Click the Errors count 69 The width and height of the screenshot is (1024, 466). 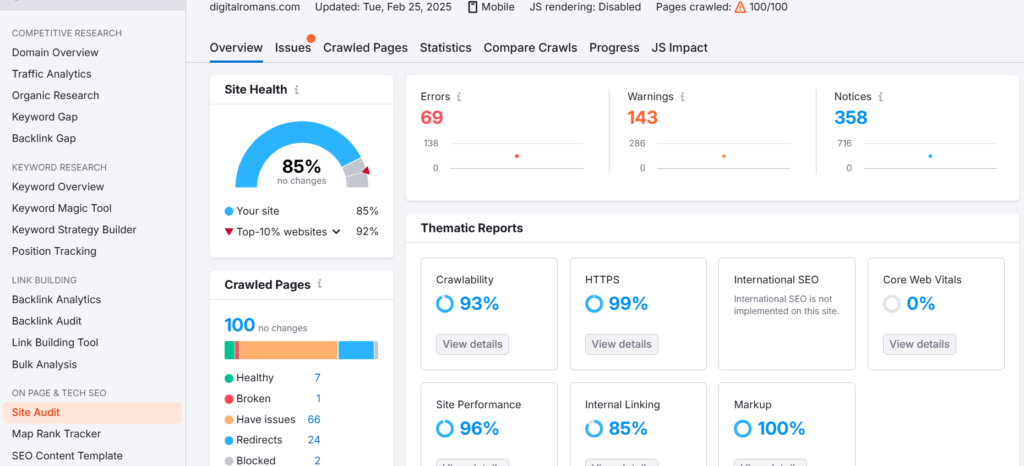[432, 117]
